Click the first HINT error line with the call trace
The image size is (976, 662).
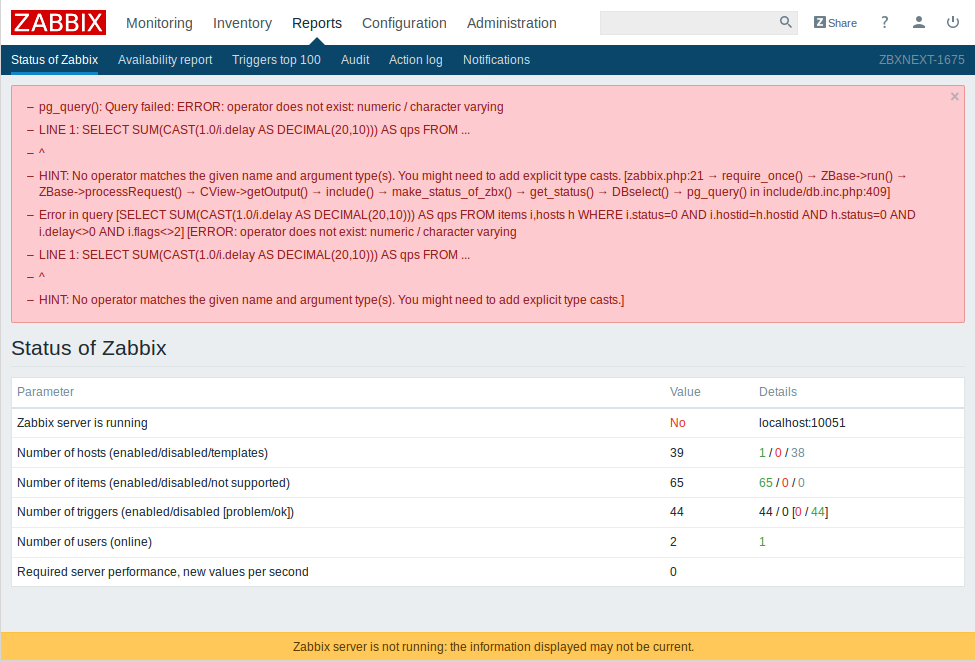coord(473,184)
